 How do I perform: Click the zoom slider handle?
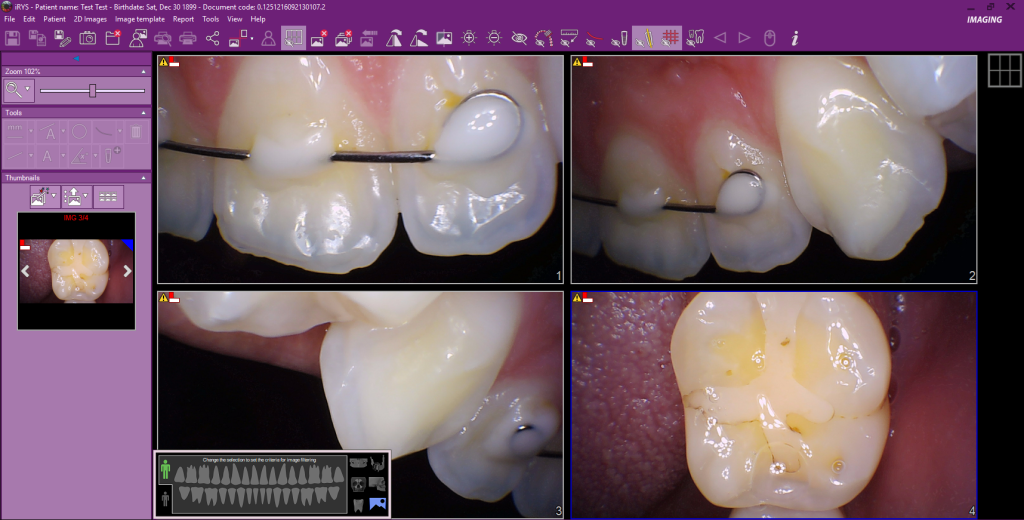92,90
